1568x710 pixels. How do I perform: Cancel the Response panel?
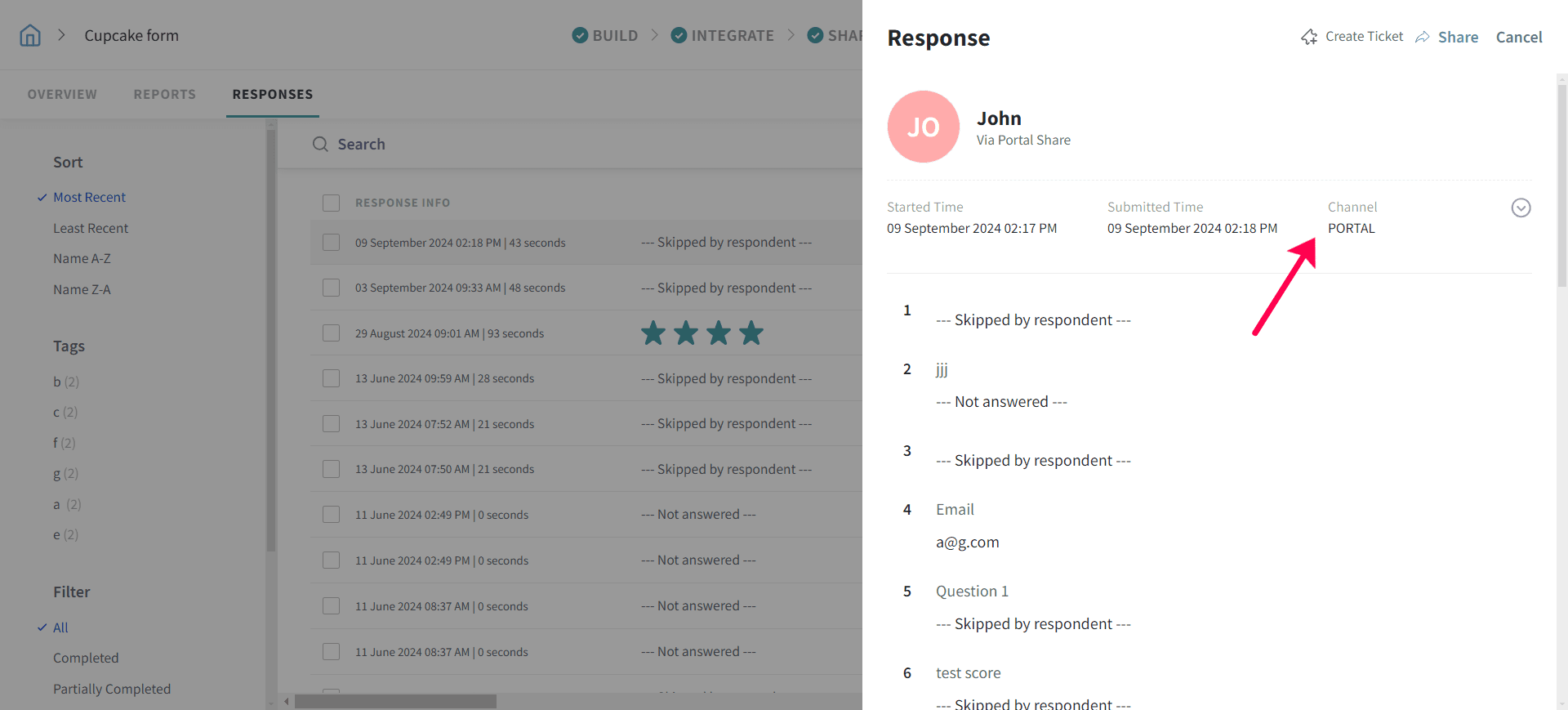coord(1518,37)
